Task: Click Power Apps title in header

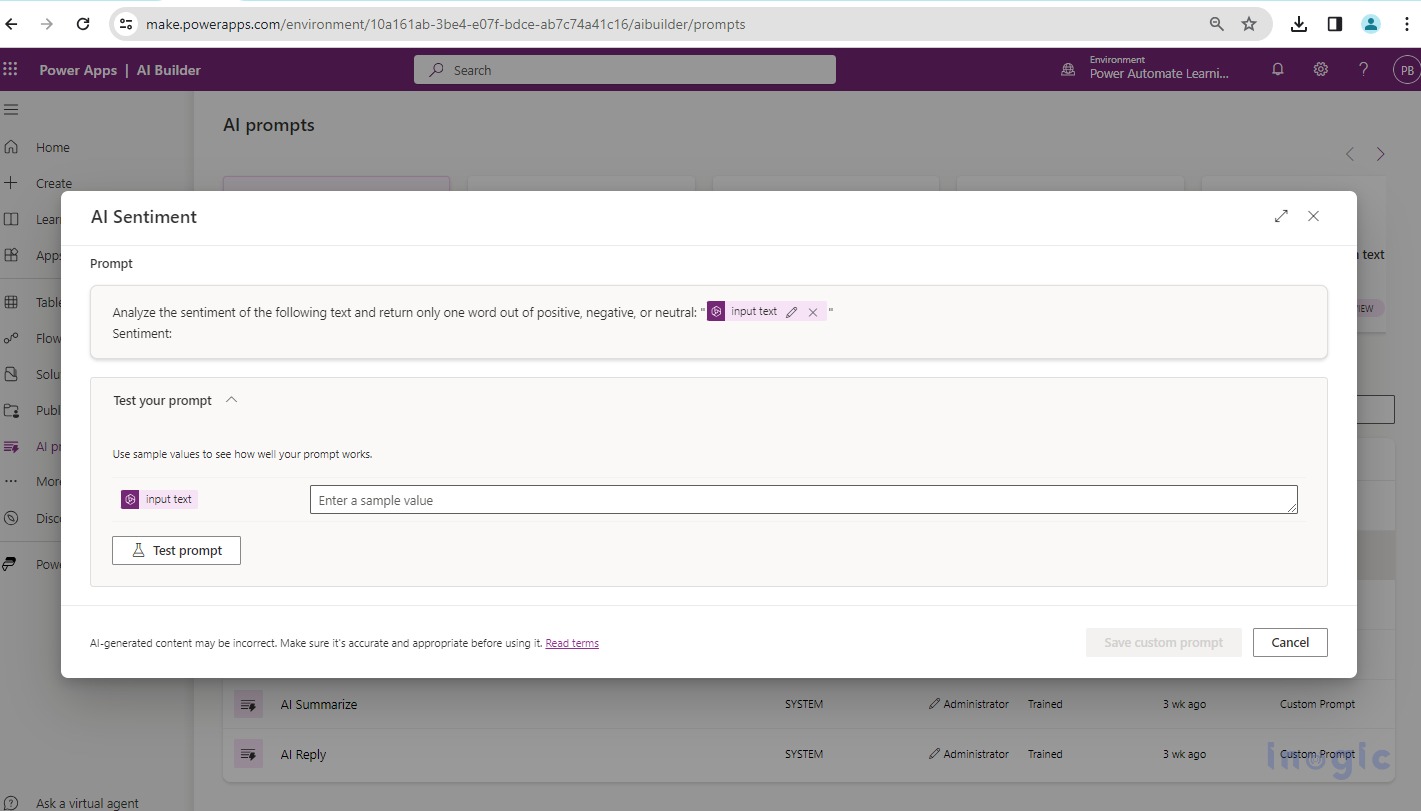Action: pos(78,70)
